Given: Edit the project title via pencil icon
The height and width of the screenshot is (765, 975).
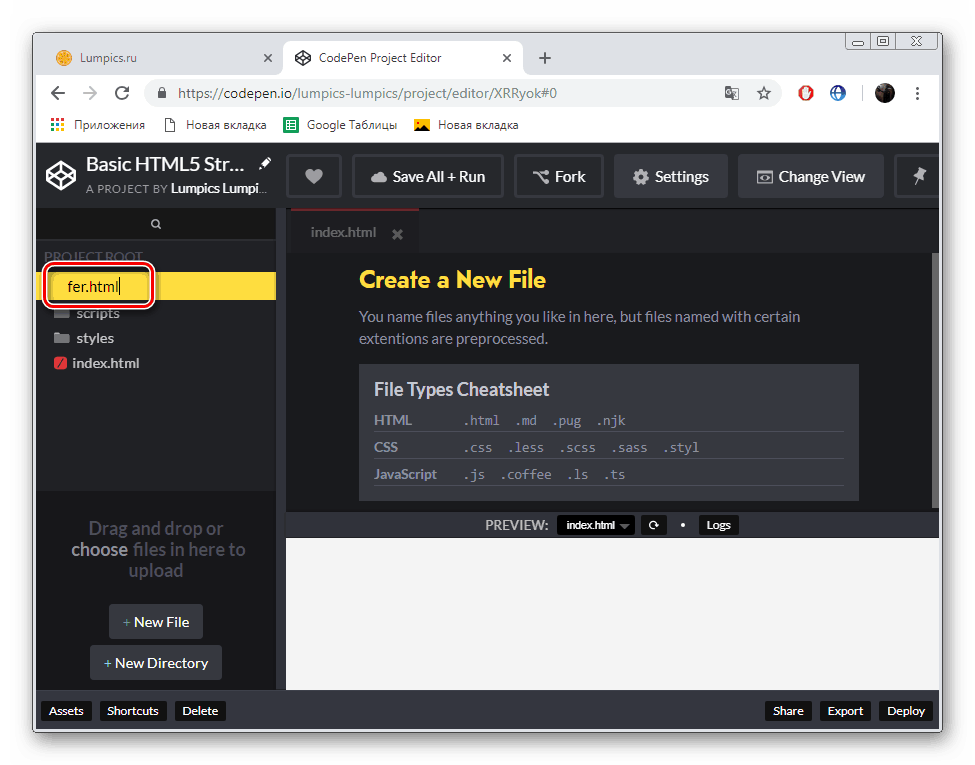Looking at the screenshot, I should (264, 162).
